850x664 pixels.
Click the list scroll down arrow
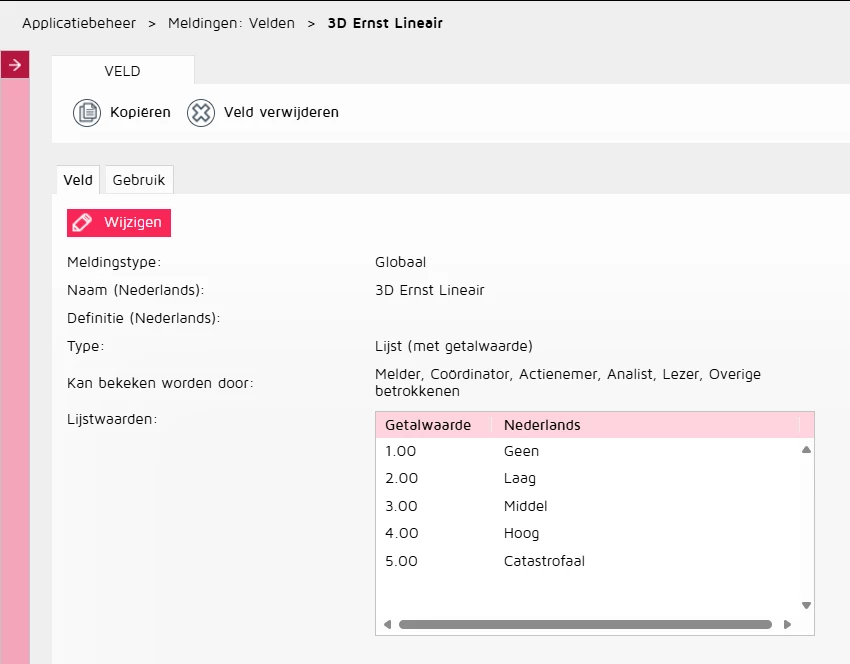806,605
